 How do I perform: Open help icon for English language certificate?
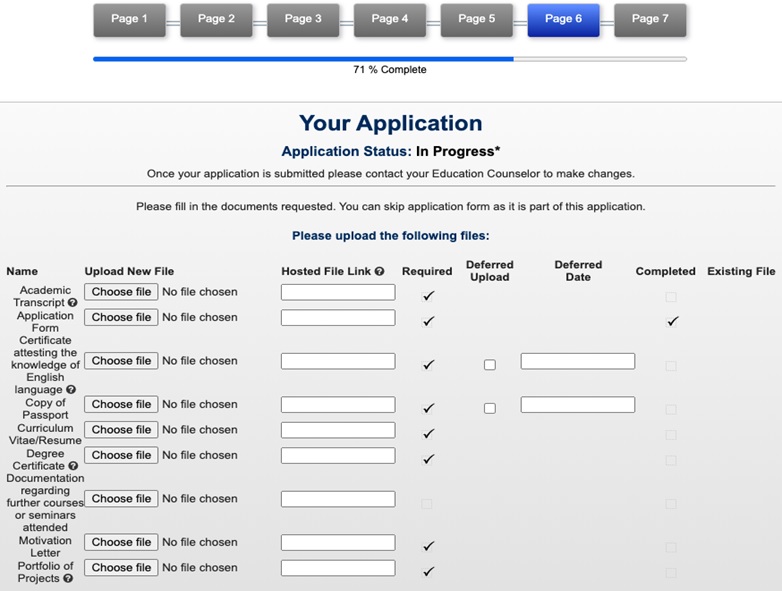71,390
